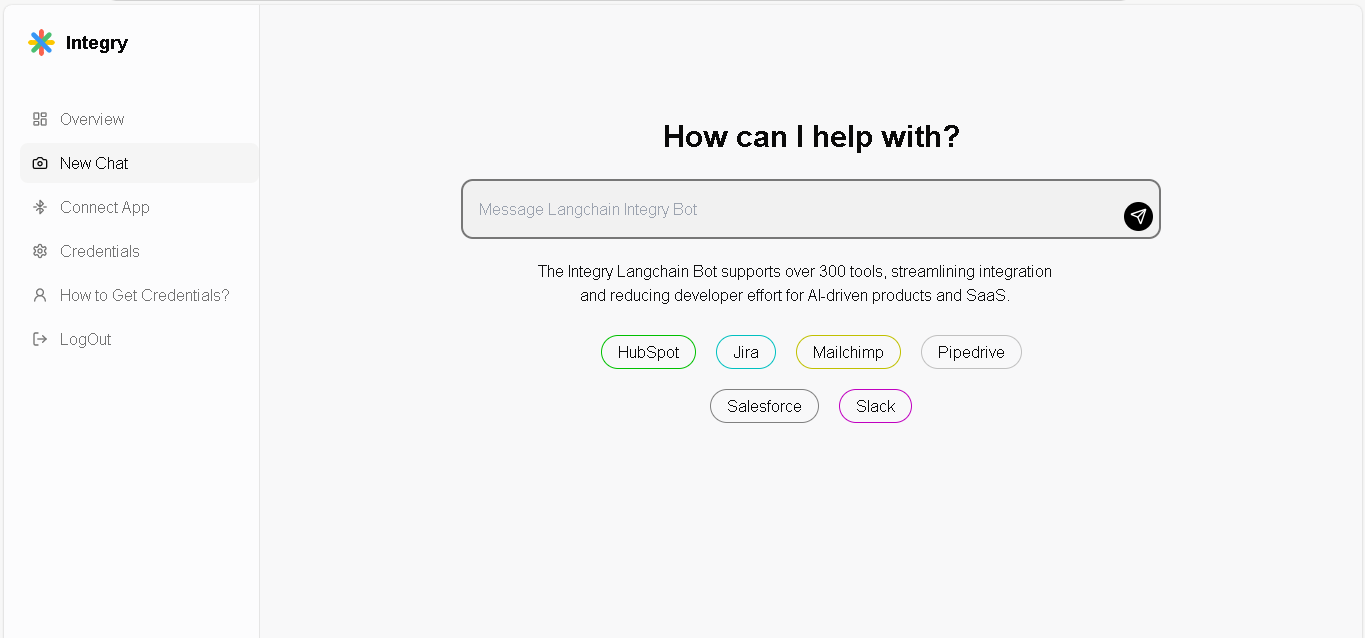Screen dimensions: 1365x638
Task: Choose the Pipedrive integration chip
Action: (x=971, y=352)
